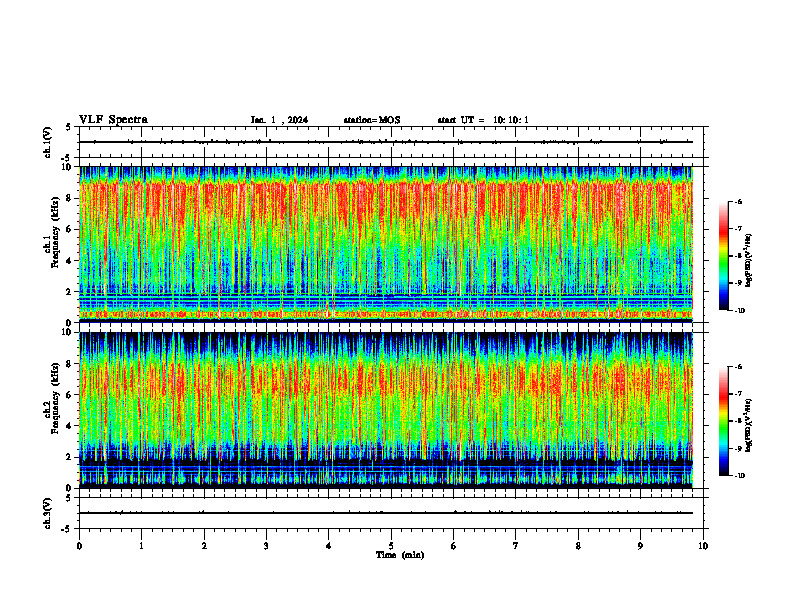Click the "ch.1(V)" axis label
The image size is (792, 612).
(x=48, y=142)
